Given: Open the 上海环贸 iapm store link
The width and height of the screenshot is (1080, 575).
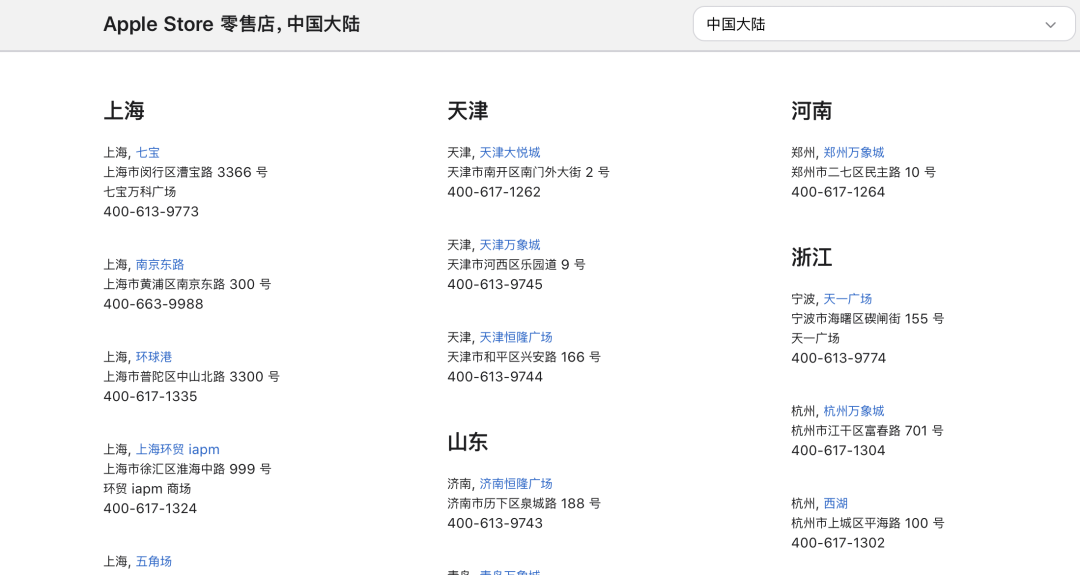Looking at the screenshot, I should pyautogui.click(x=178, y=449).
